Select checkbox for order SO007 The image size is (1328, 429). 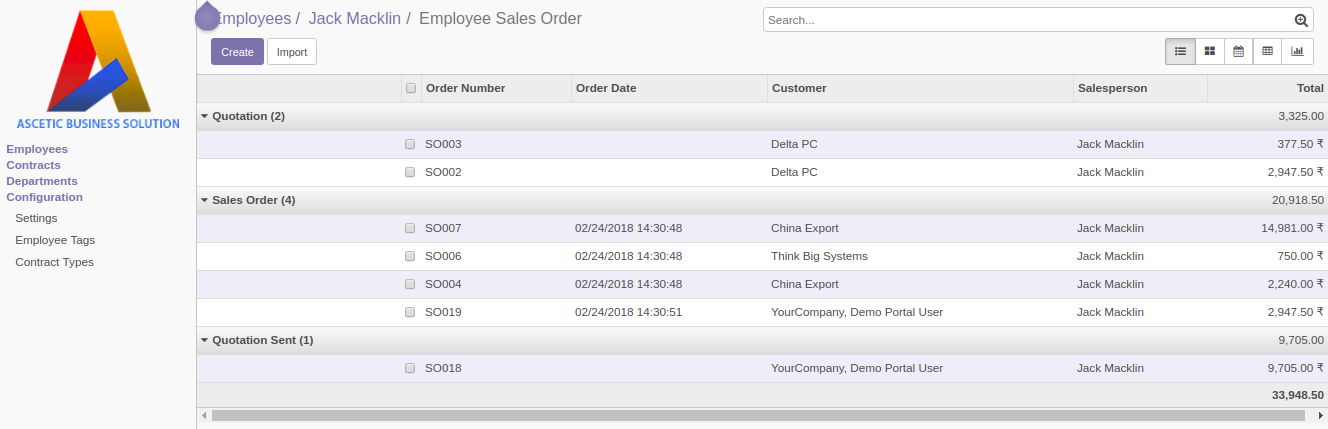410,228
